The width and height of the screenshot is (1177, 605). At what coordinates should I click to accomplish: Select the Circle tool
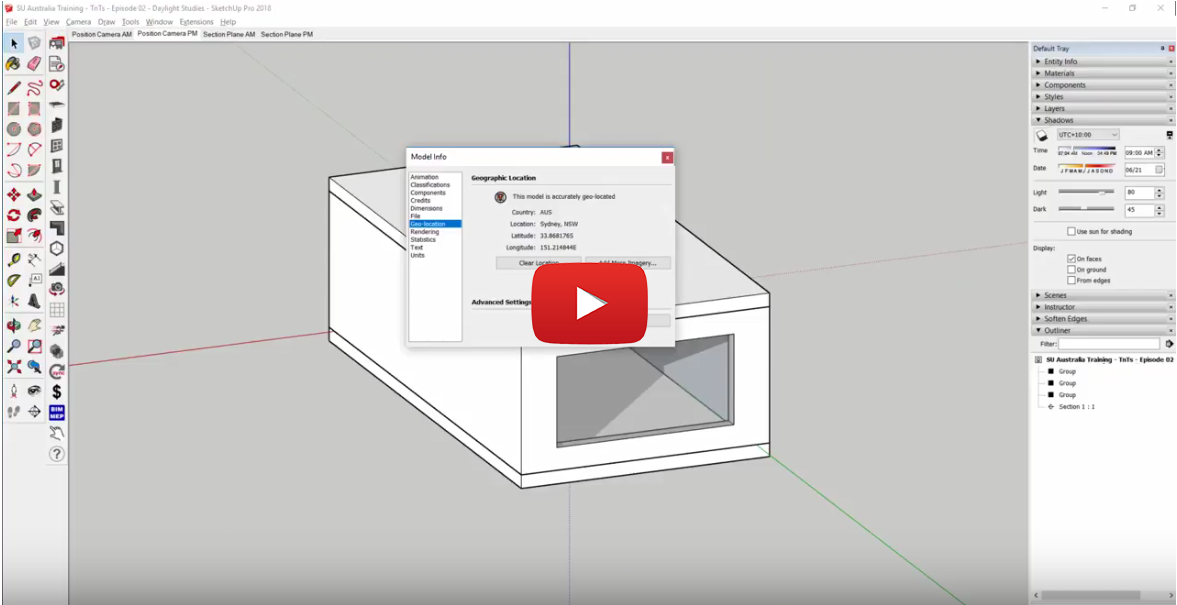[x=14, y=129]
